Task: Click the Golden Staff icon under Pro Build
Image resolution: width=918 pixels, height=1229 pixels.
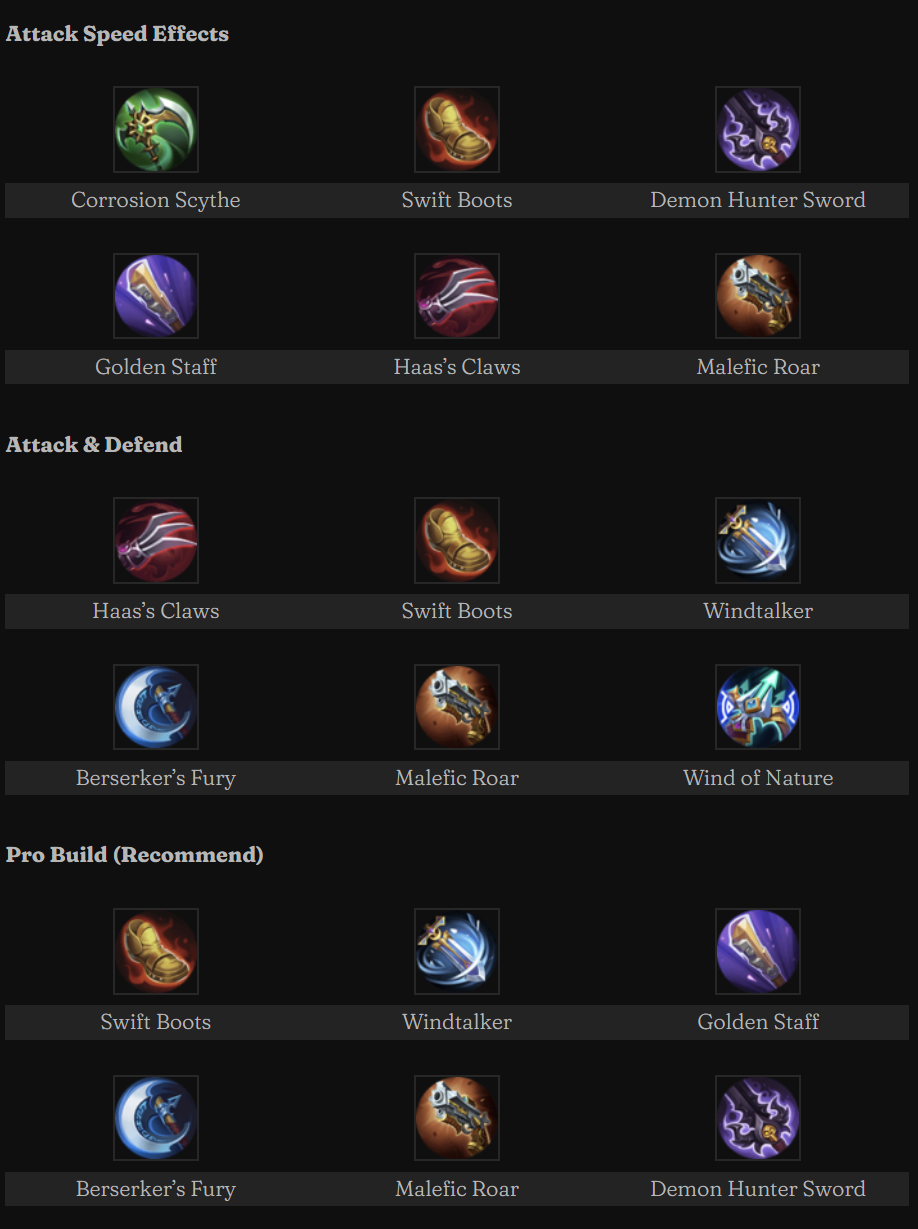Action: click(x=757, y=951)
